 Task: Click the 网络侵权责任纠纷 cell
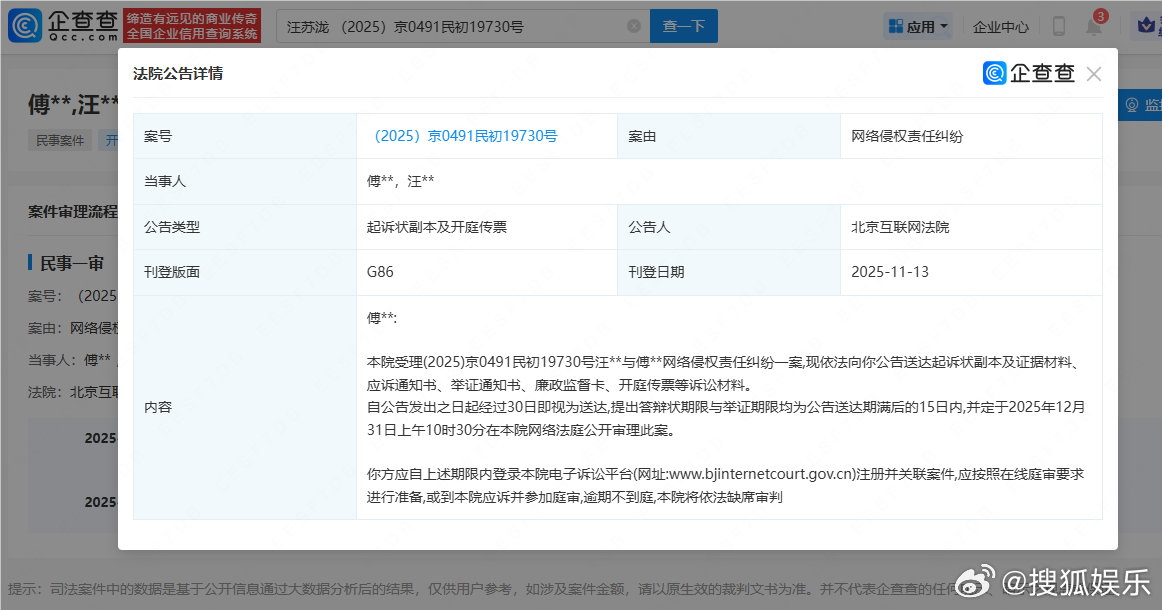click(971, 136)
